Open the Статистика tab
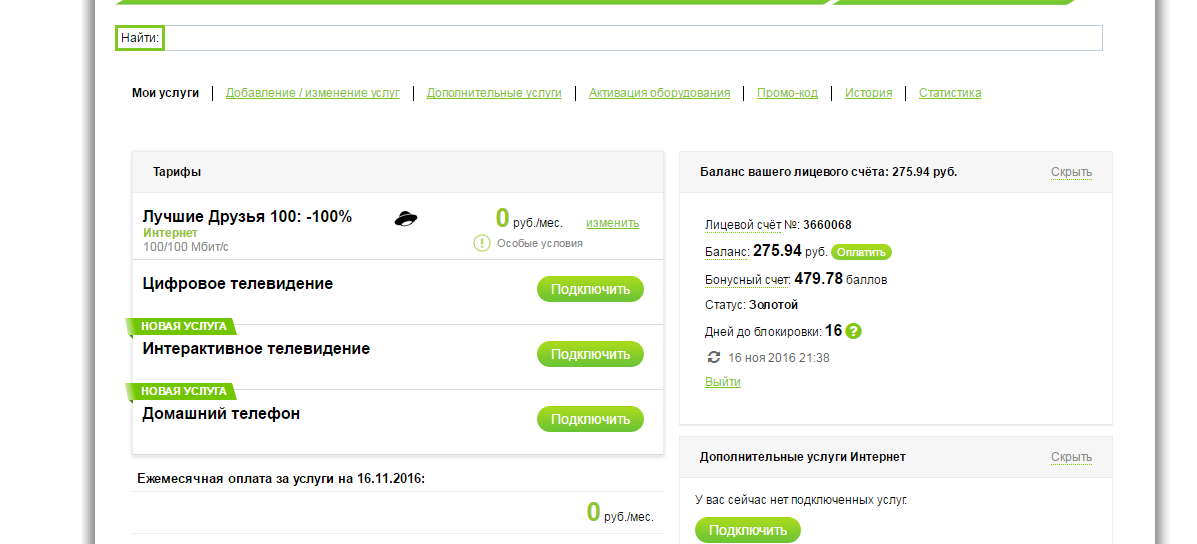 coord(949,93)
